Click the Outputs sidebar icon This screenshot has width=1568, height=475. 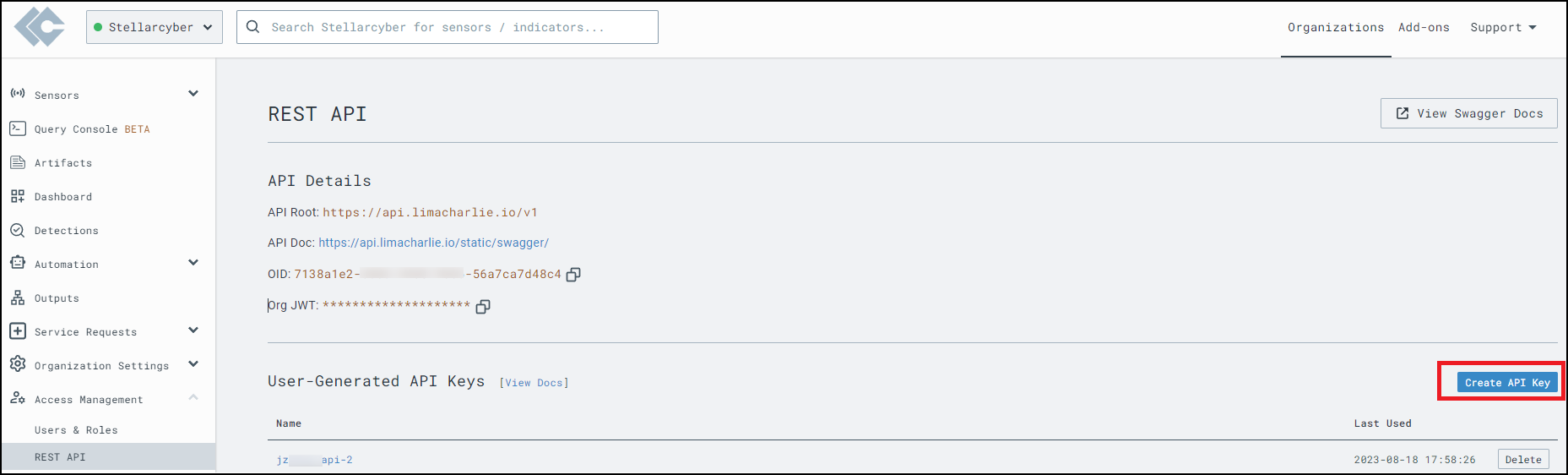click(18, 298)
